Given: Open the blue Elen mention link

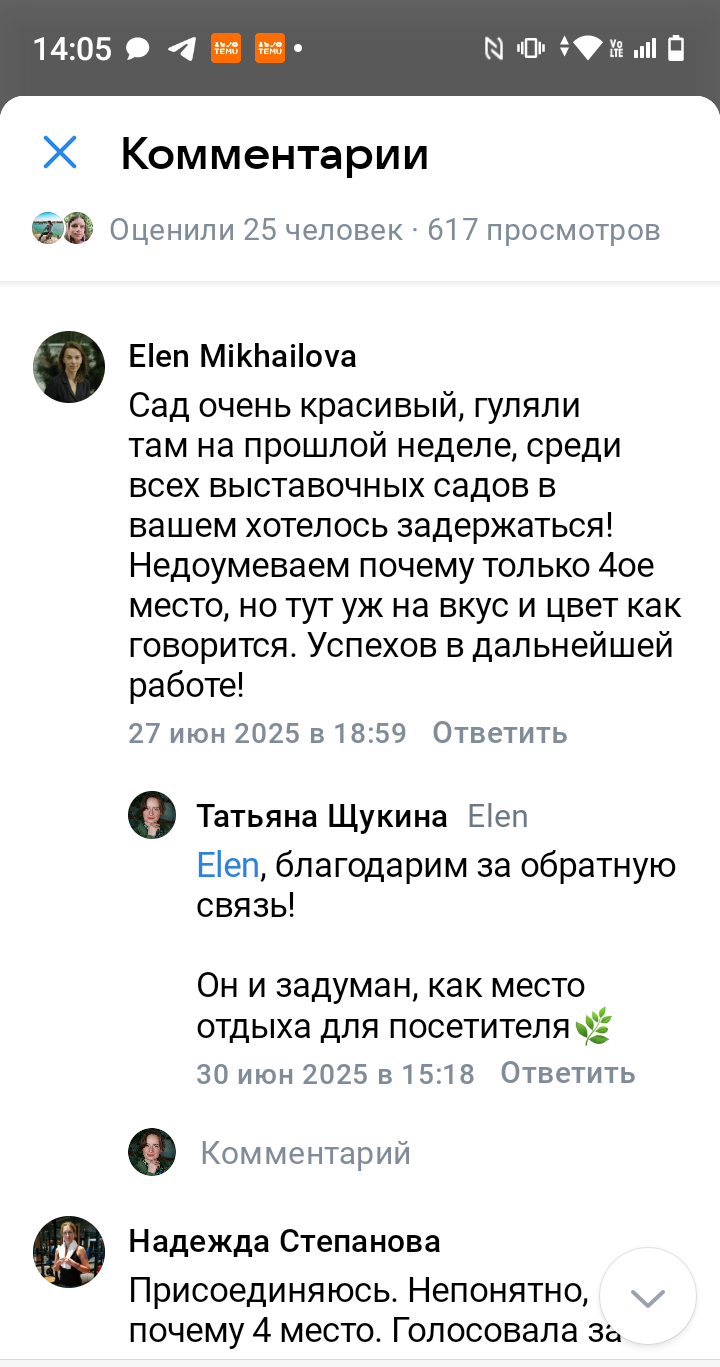Looking at the screenshot, I should [228, 865].
